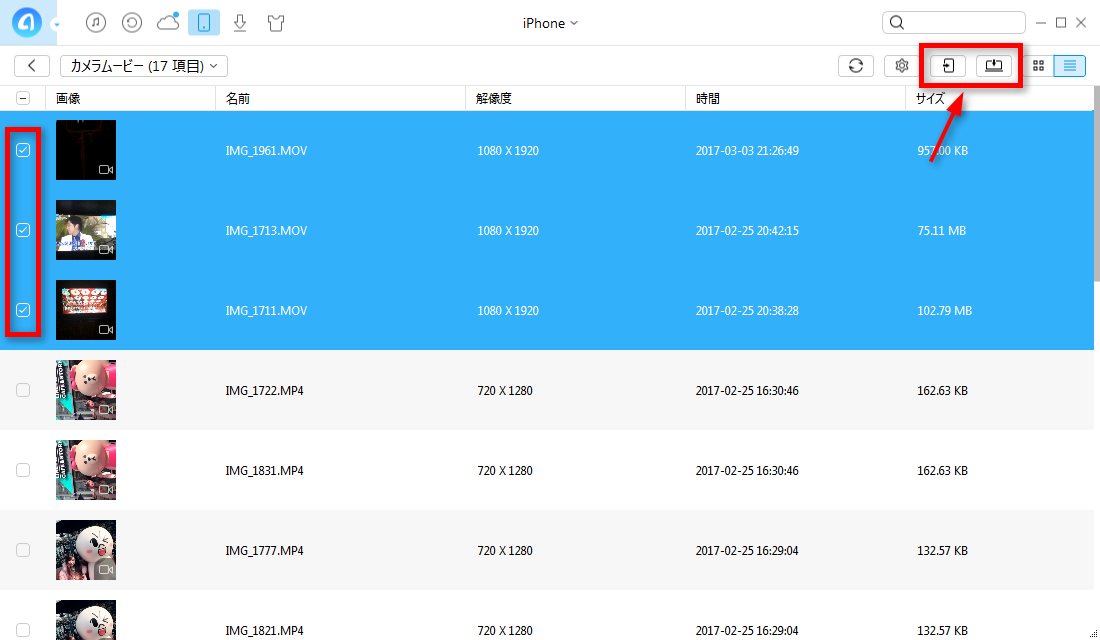Viewport: 1100px width, 640px height.
Task: Check the IMG_1722.MP4 checkbox
Action: pyautogui.click(x=23, y=390)
